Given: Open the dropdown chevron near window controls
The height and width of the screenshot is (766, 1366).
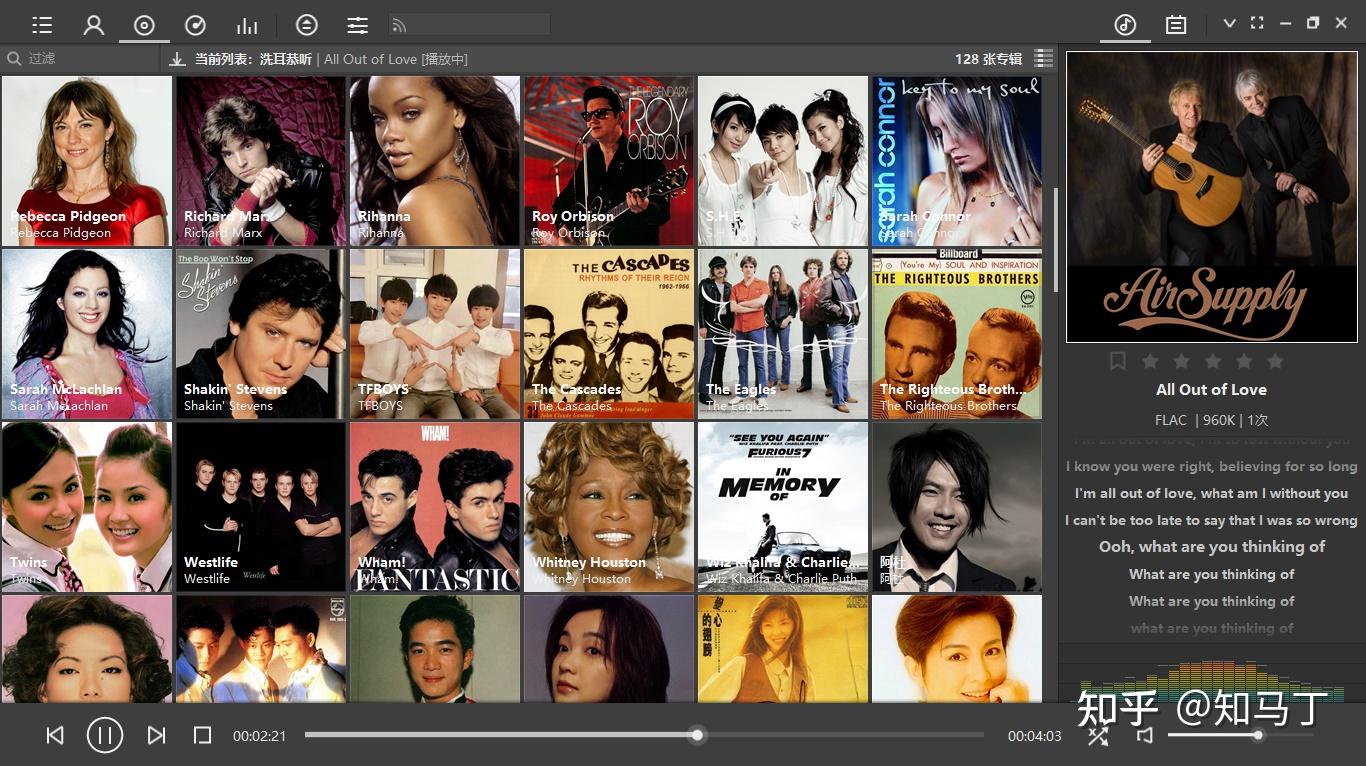Looking at the screenshot, I should point(1229,22).
